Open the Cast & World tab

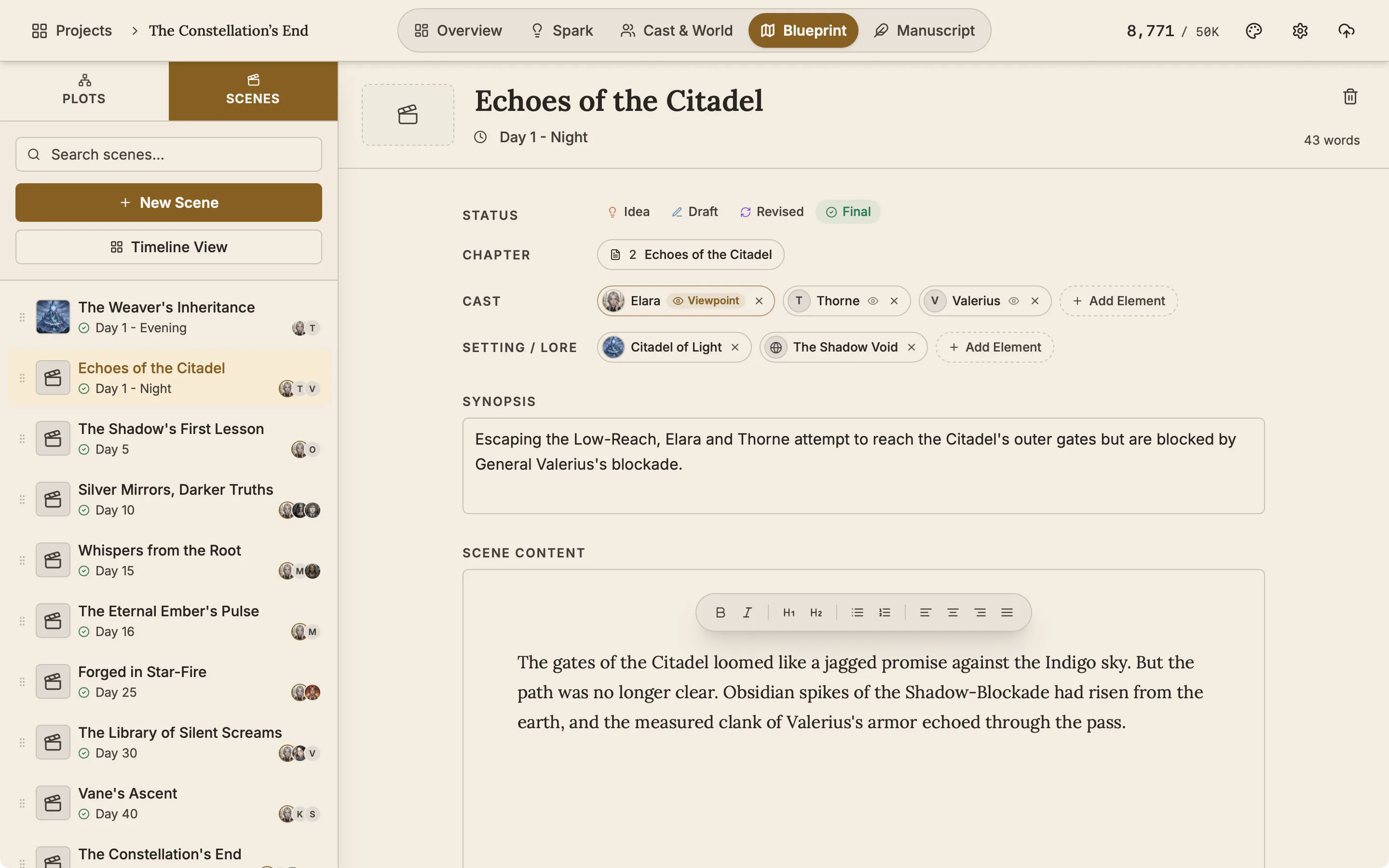pos(676,30)
